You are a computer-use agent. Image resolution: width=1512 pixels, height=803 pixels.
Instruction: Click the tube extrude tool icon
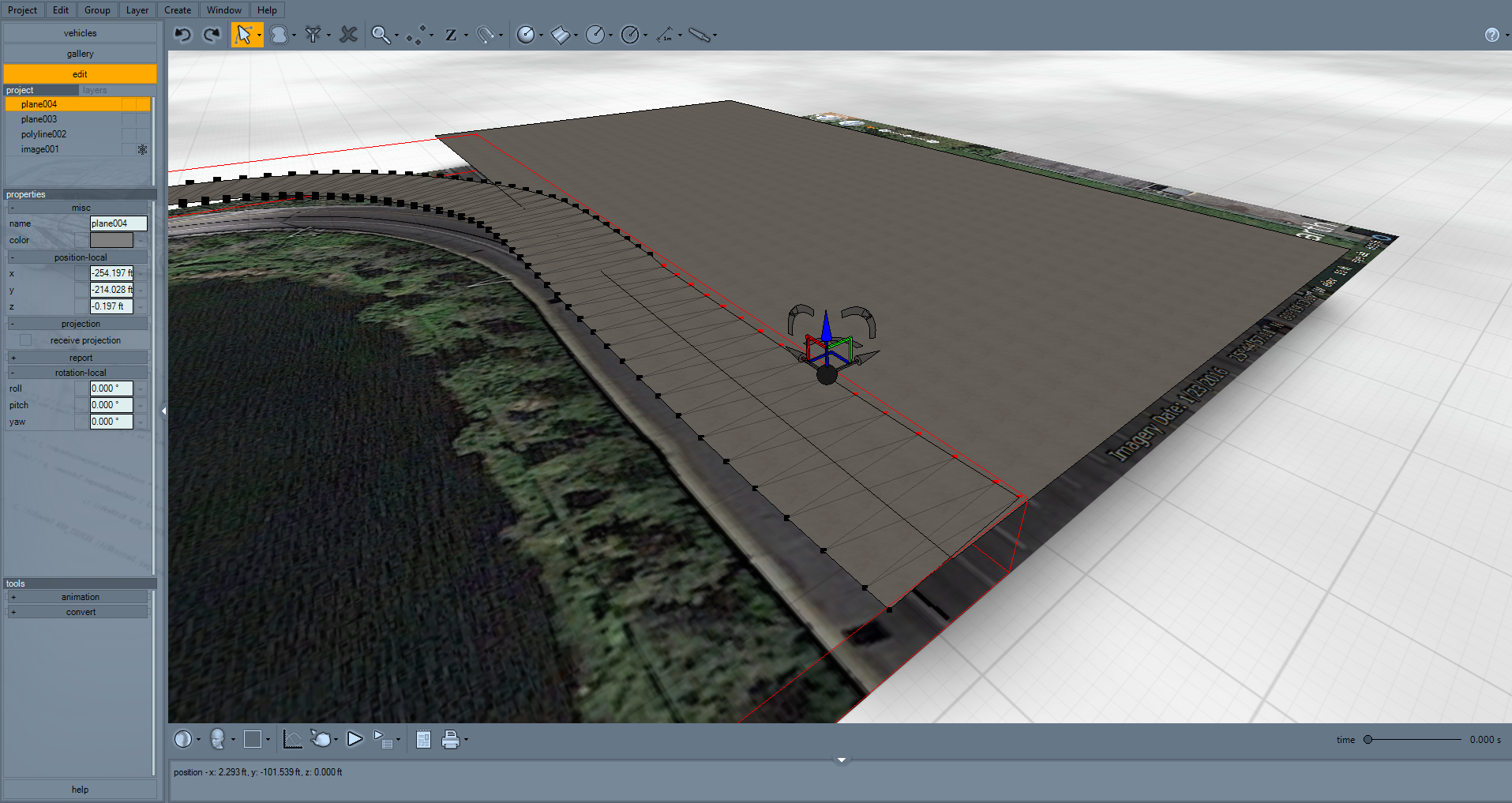point(699,35)
